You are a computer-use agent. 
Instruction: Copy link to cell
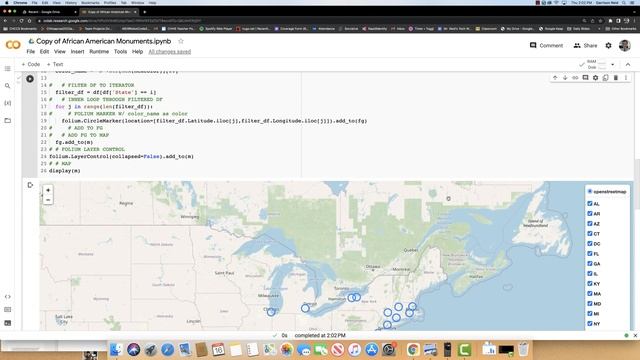click(575, 78)
